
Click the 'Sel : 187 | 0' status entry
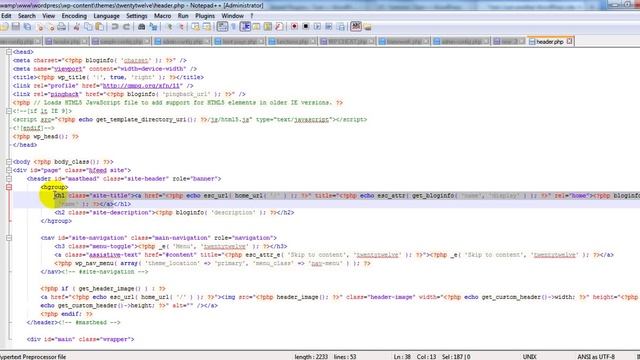pos(456,357)
